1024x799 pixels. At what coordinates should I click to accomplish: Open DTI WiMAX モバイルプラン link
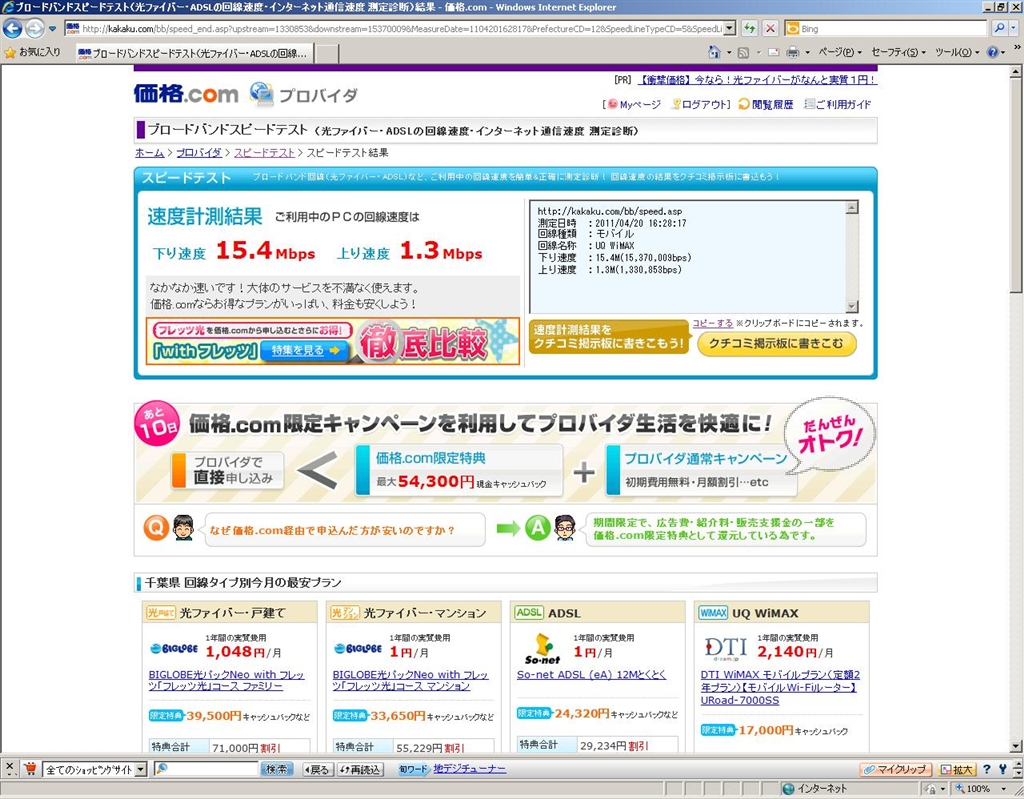(x=780, y=687)
